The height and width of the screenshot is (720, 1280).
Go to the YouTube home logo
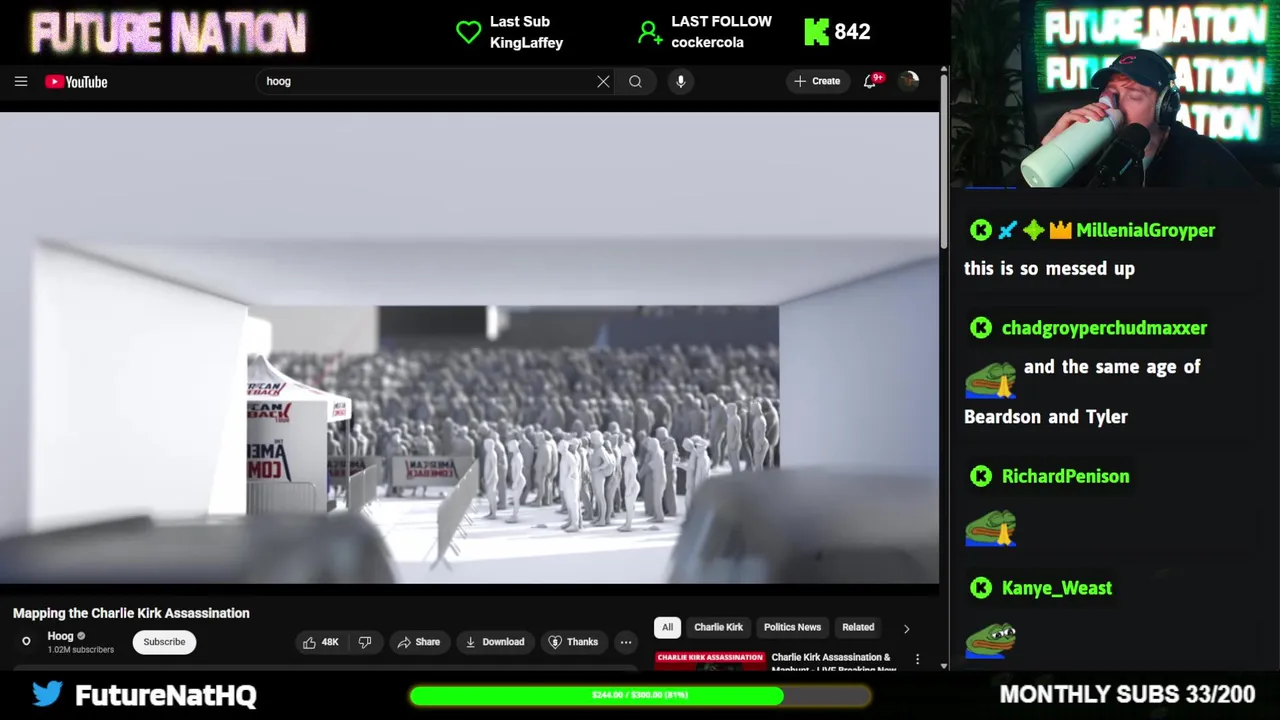click(x=76, y=82)
